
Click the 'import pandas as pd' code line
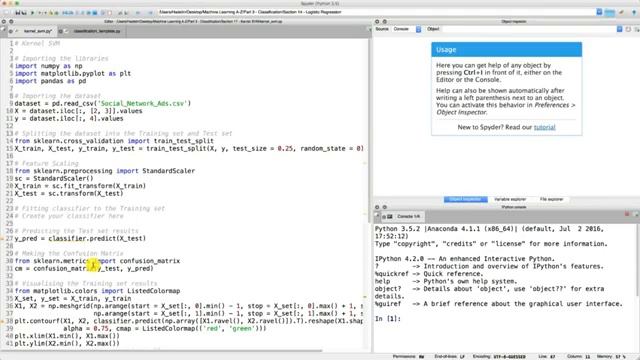point(51,81)
